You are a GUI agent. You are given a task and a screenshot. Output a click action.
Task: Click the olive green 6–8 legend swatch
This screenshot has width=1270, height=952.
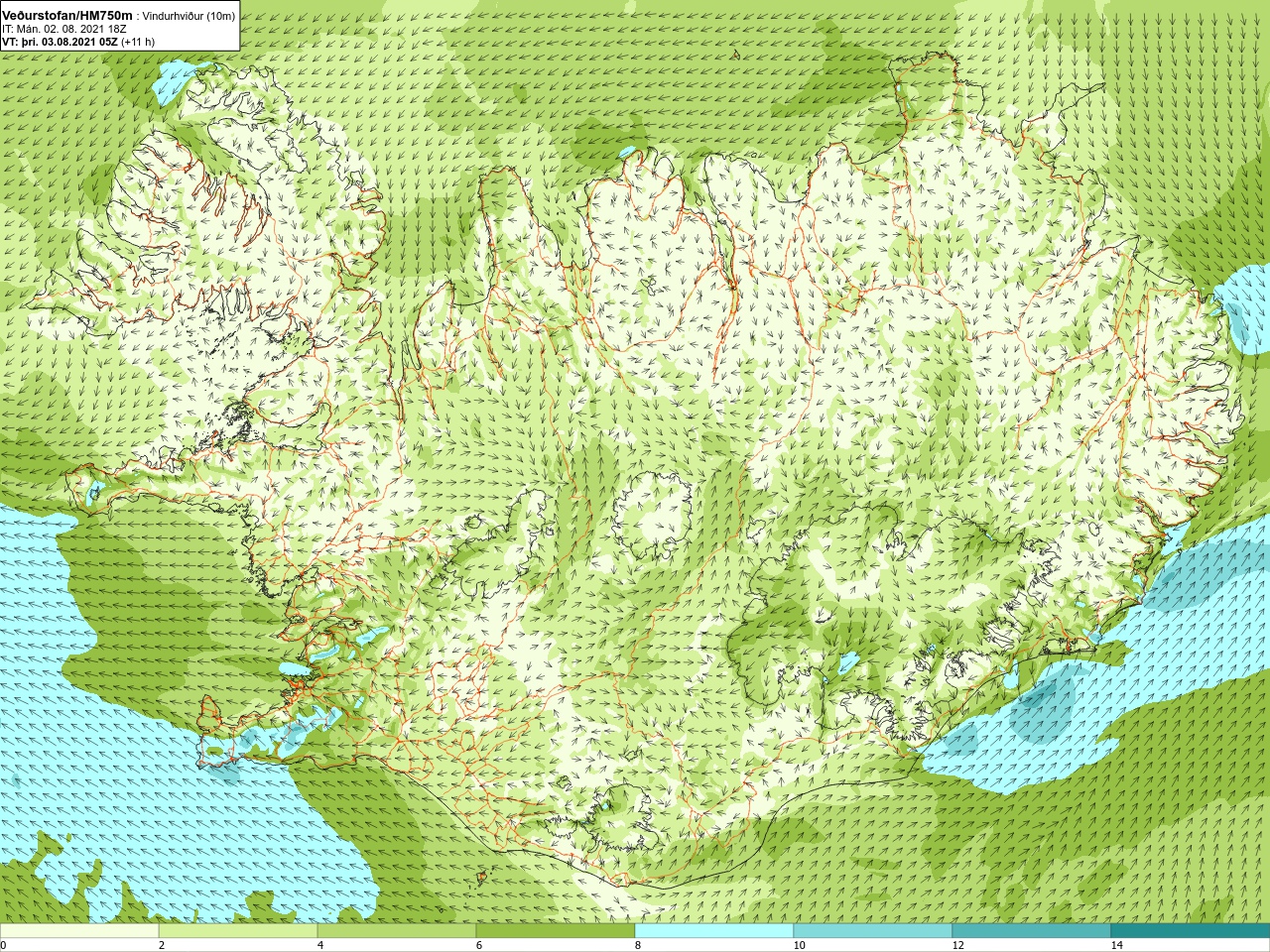(x=556, y=931)
